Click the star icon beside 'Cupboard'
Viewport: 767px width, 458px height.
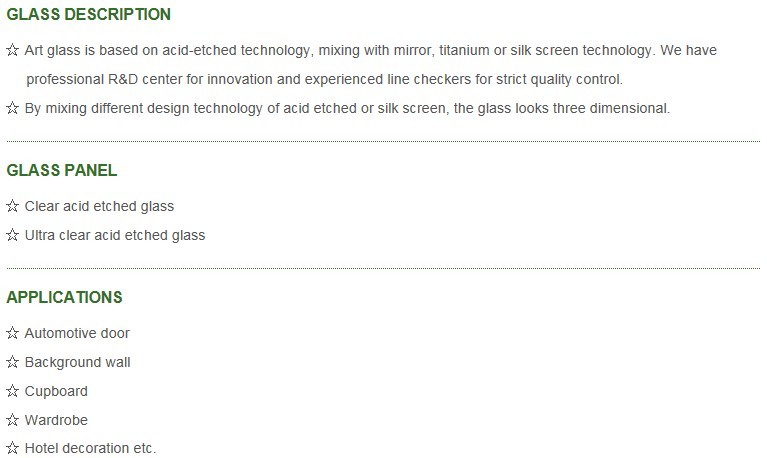tap(12, 391)
